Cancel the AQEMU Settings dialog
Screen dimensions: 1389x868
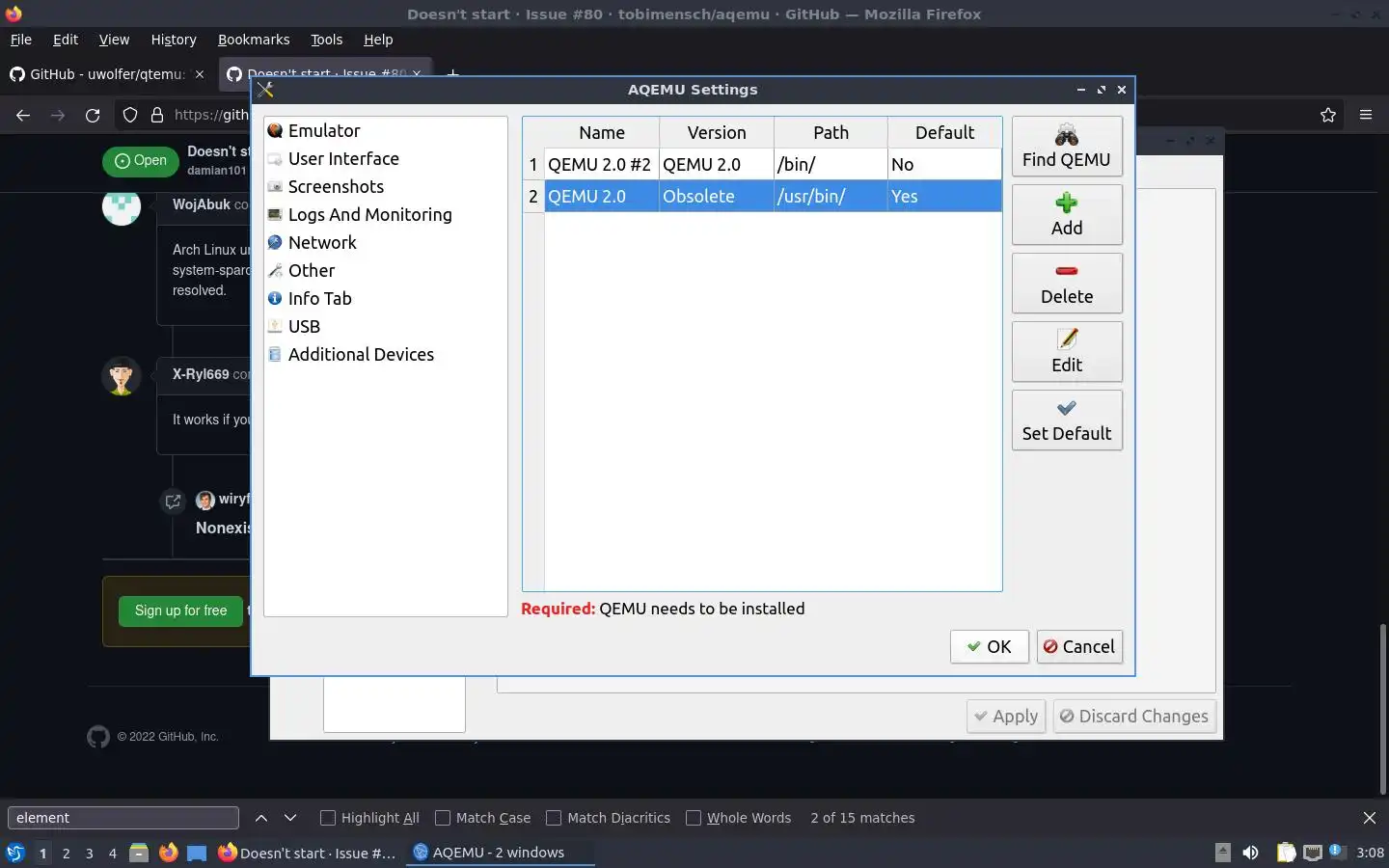click(1079, 647)
